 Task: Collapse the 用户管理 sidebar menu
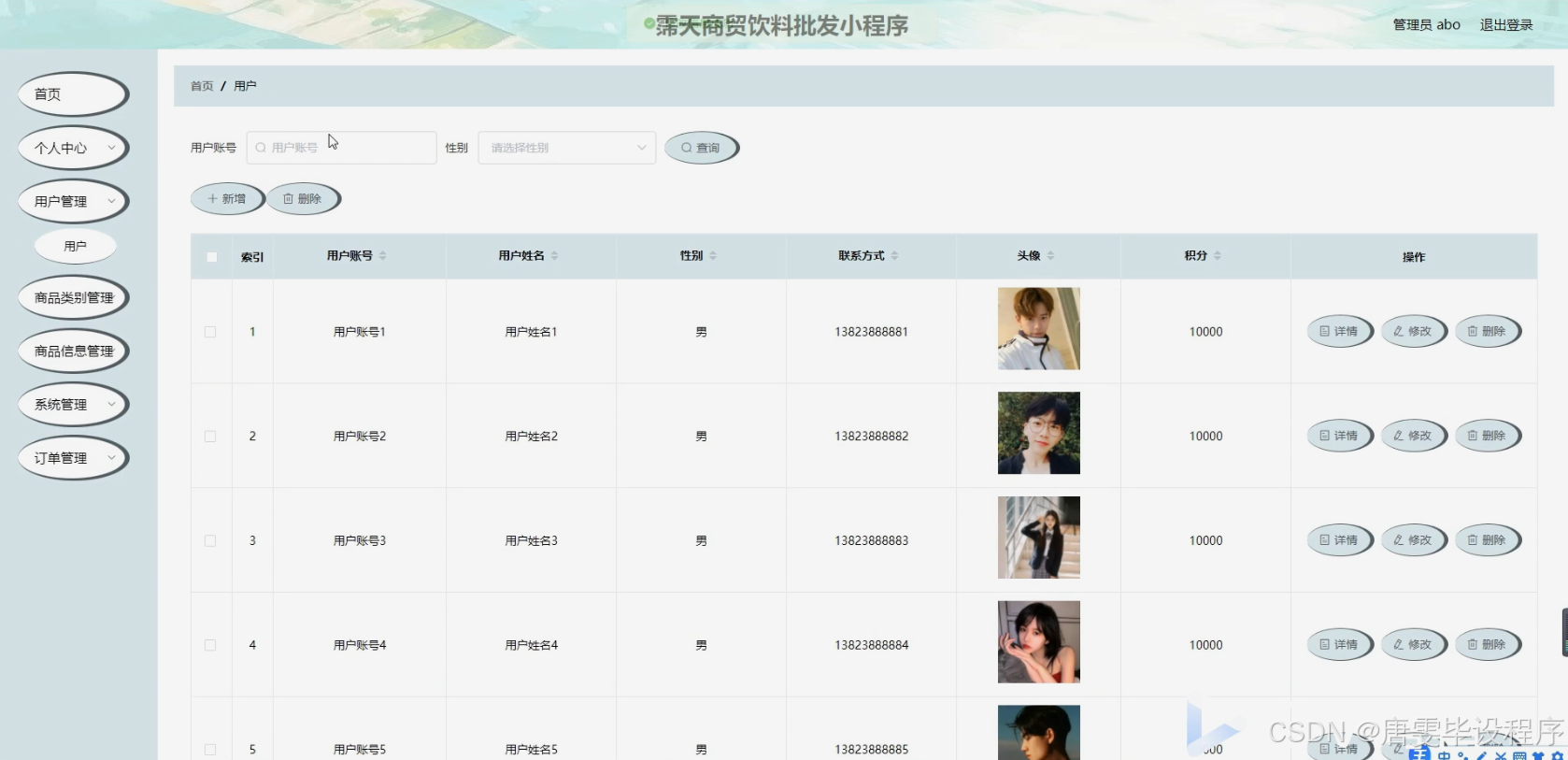coord(73,201)
